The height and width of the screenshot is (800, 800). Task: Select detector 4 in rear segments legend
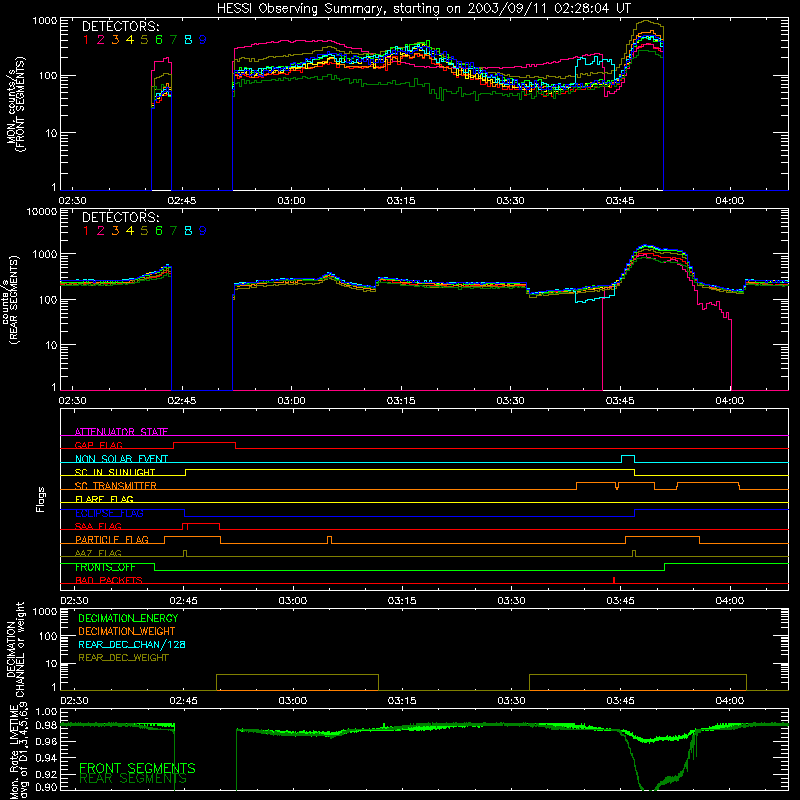(130, 231)
